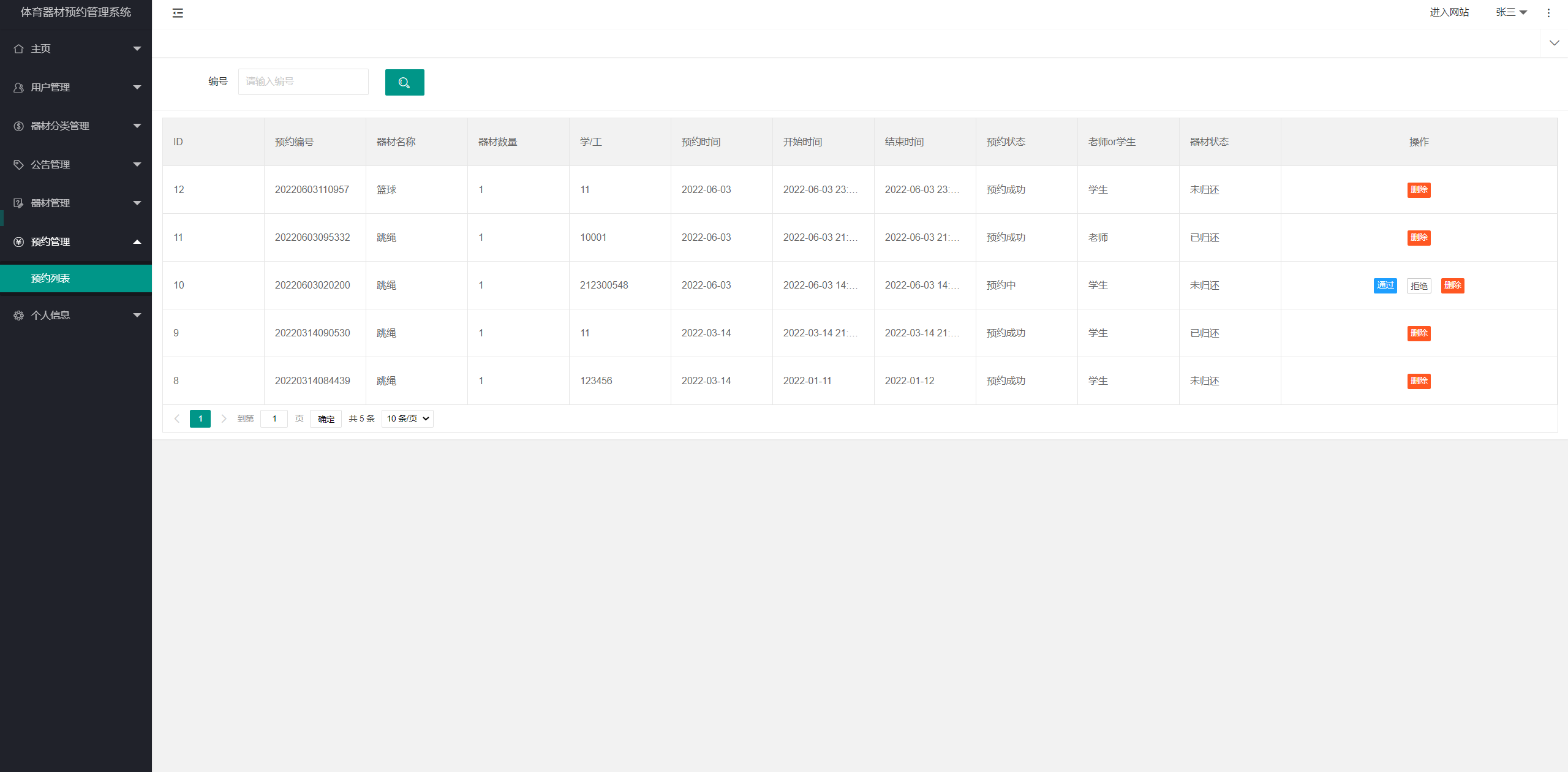Toggle the sidebar collapse icon

coord(178,13)
